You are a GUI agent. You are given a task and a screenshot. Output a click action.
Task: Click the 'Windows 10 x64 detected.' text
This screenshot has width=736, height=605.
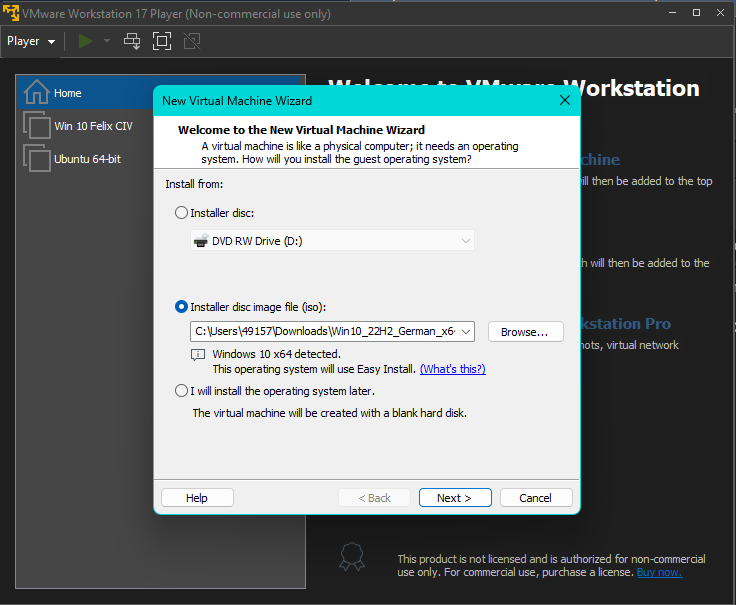click(276, 354)
